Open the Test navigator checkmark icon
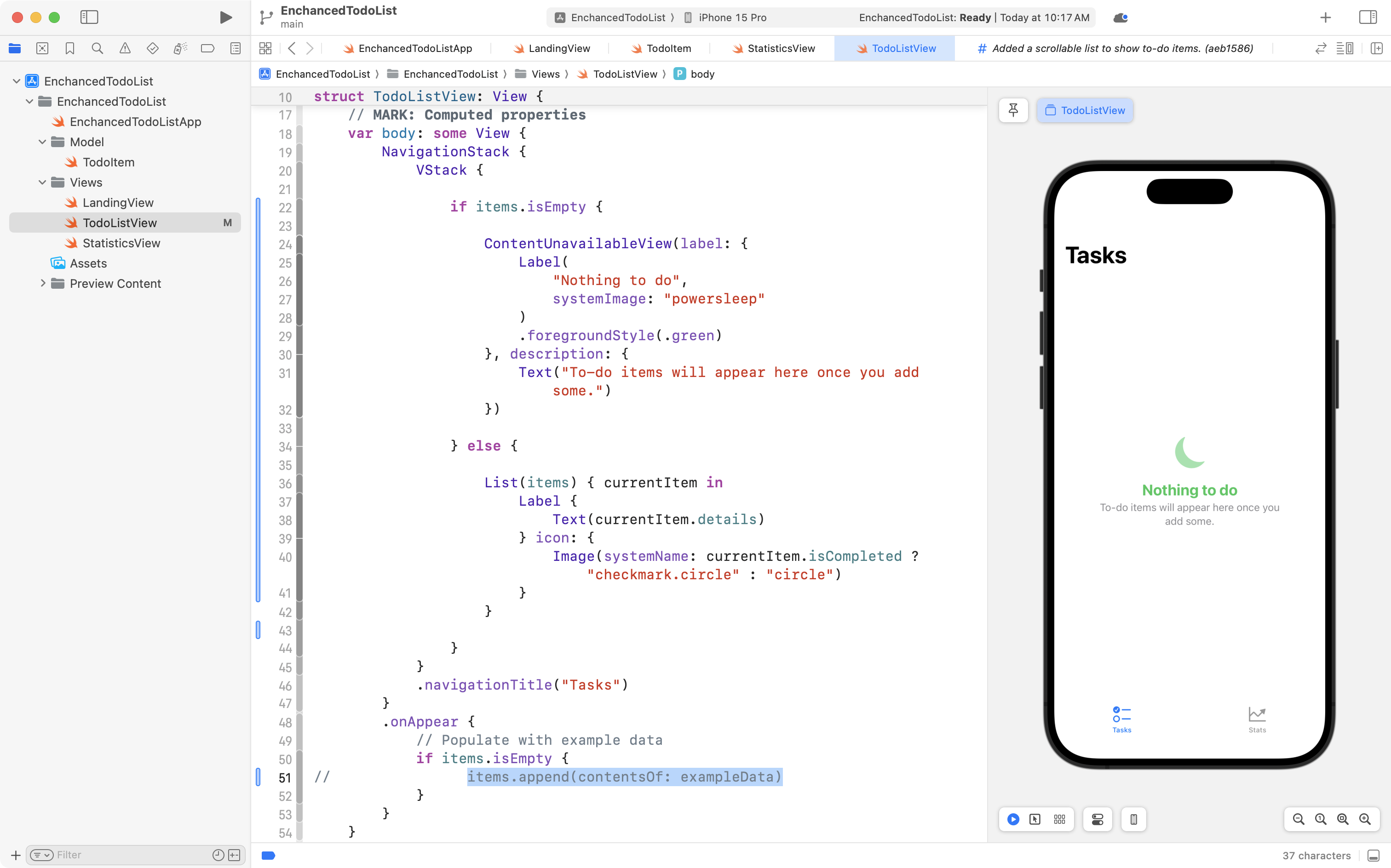The height and width of the screenshot is (868, 1391). click(x=152, y=48)
